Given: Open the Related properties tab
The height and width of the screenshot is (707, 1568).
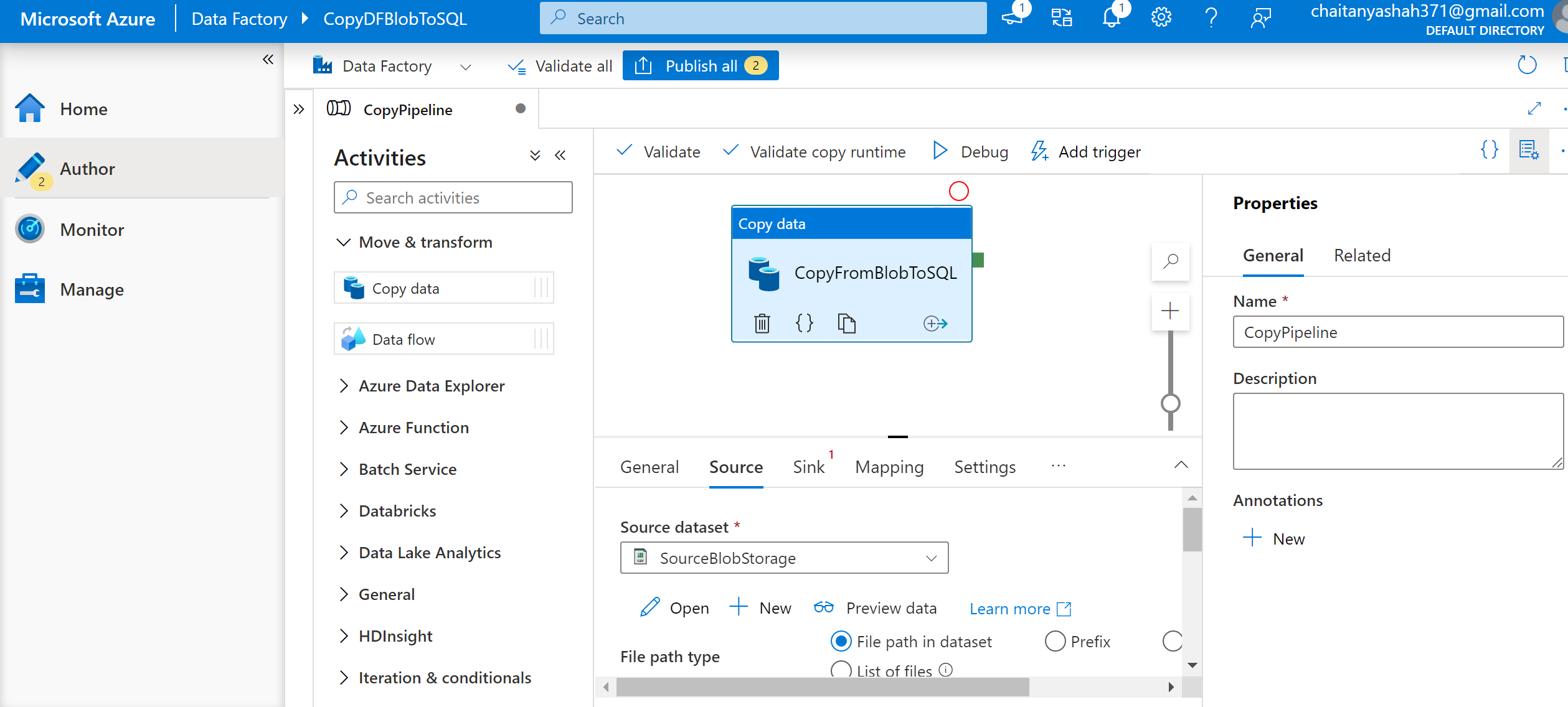Looking at the screenshot, I should tap(1362, 255).
